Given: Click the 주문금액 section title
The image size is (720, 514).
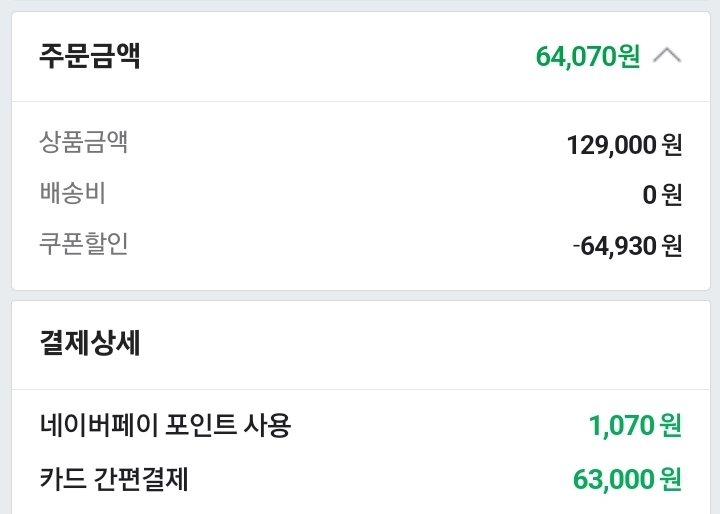Looking at the screenshot, I should (x=90, y=56).
